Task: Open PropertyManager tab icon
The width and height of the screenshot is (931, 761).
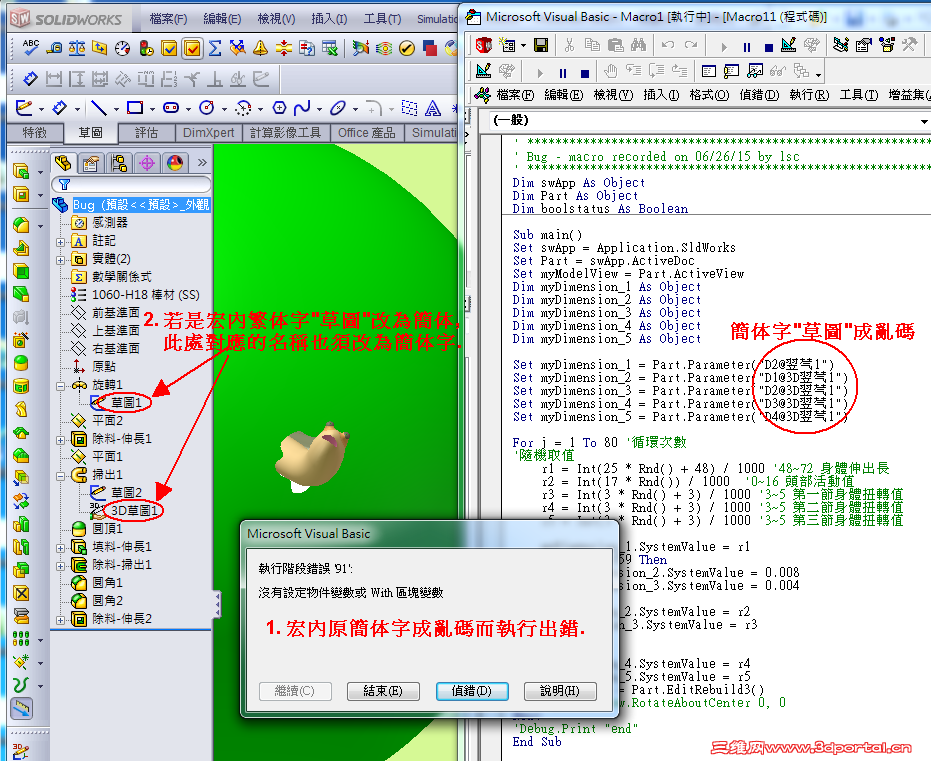Action: coord(91,163)
